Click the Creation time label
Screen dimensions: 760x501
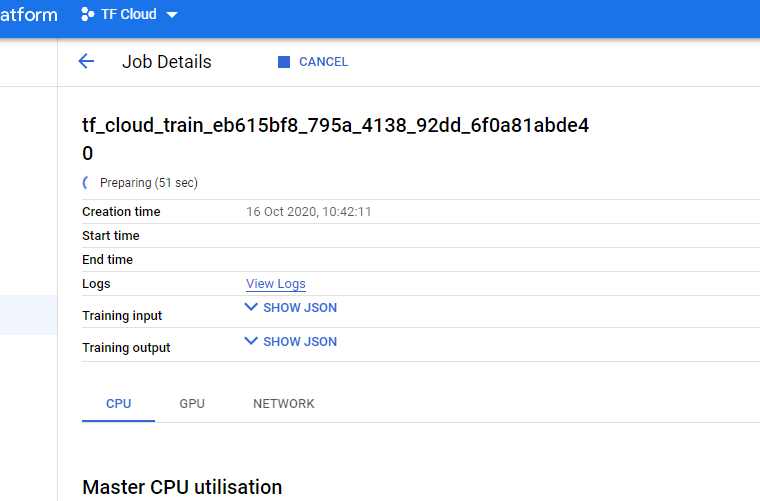[121, 212]
